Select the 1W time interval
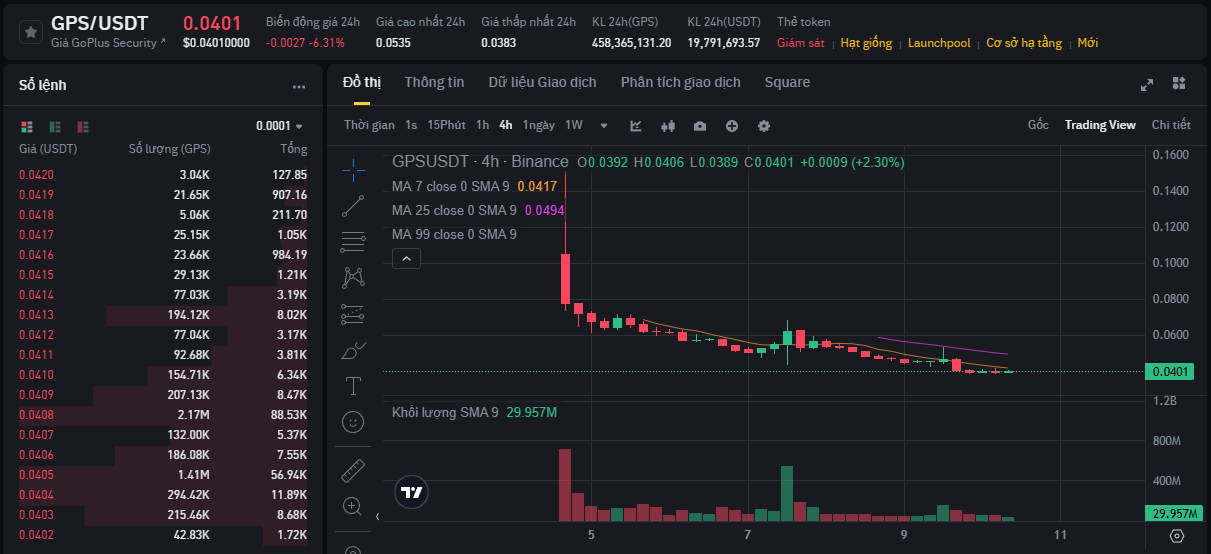The width and height of the screenshot is (1211, 554). coord(574,125)
